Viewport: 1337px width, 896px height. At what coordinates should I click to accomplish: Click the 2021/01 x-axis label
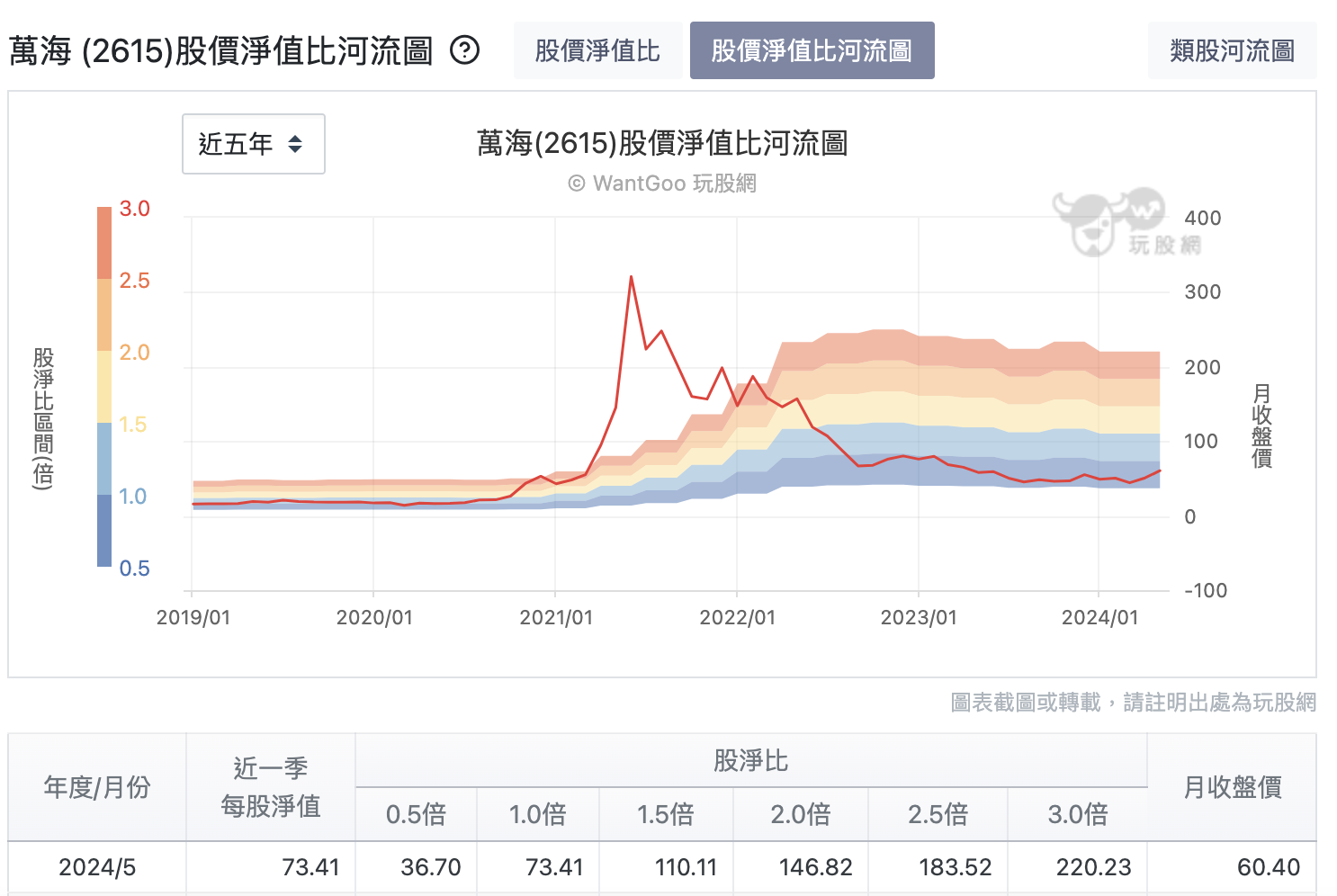pyautogui.click(x=556, y=618)
